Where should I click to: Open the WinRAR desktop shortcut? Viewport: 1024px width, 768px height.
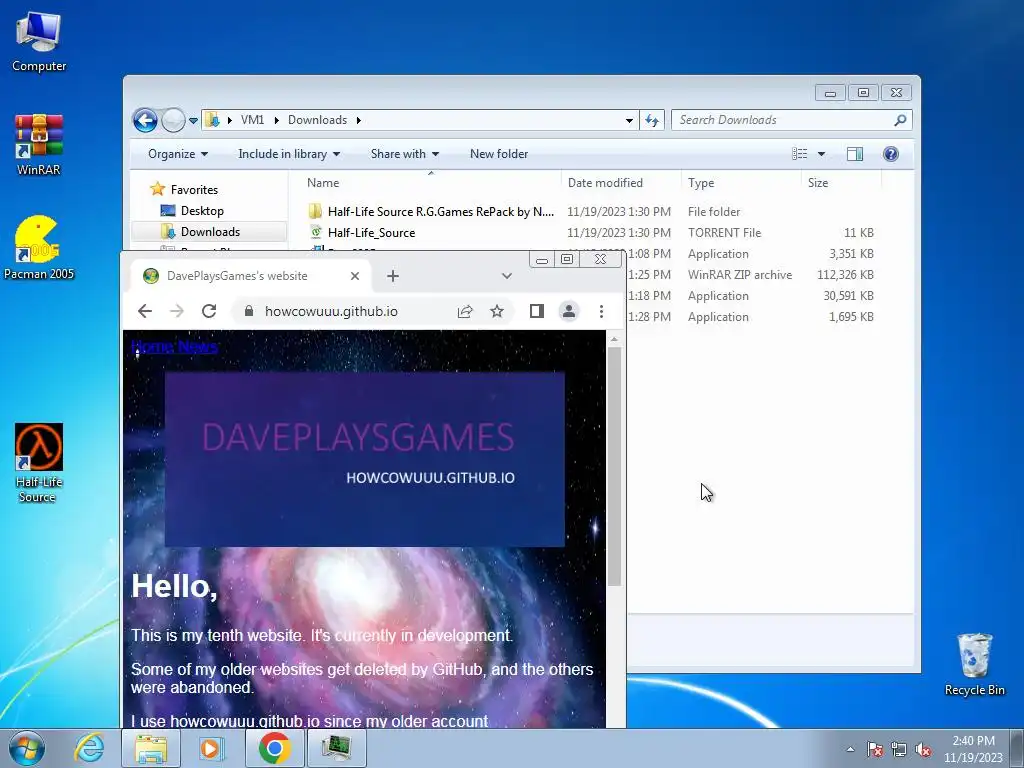39,145
